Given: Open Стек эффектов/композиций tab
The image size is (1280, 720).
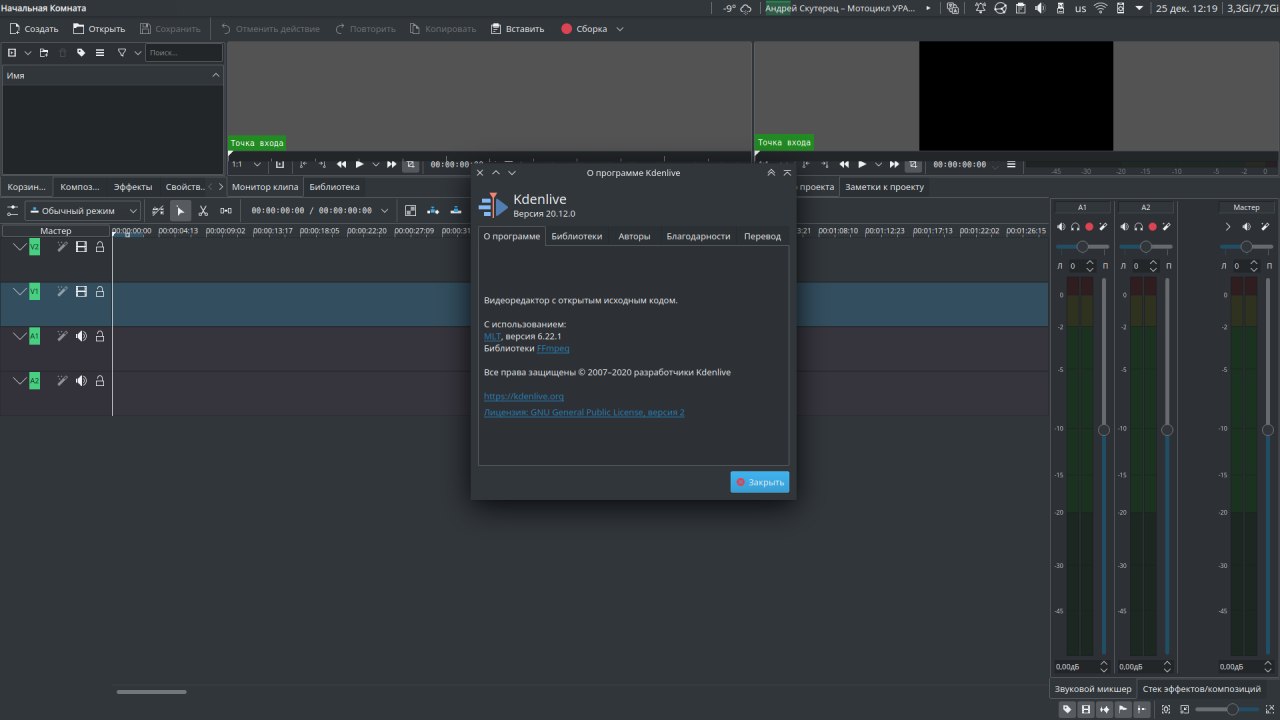Looking at the screenshot, I should [x=1201, y=689].
